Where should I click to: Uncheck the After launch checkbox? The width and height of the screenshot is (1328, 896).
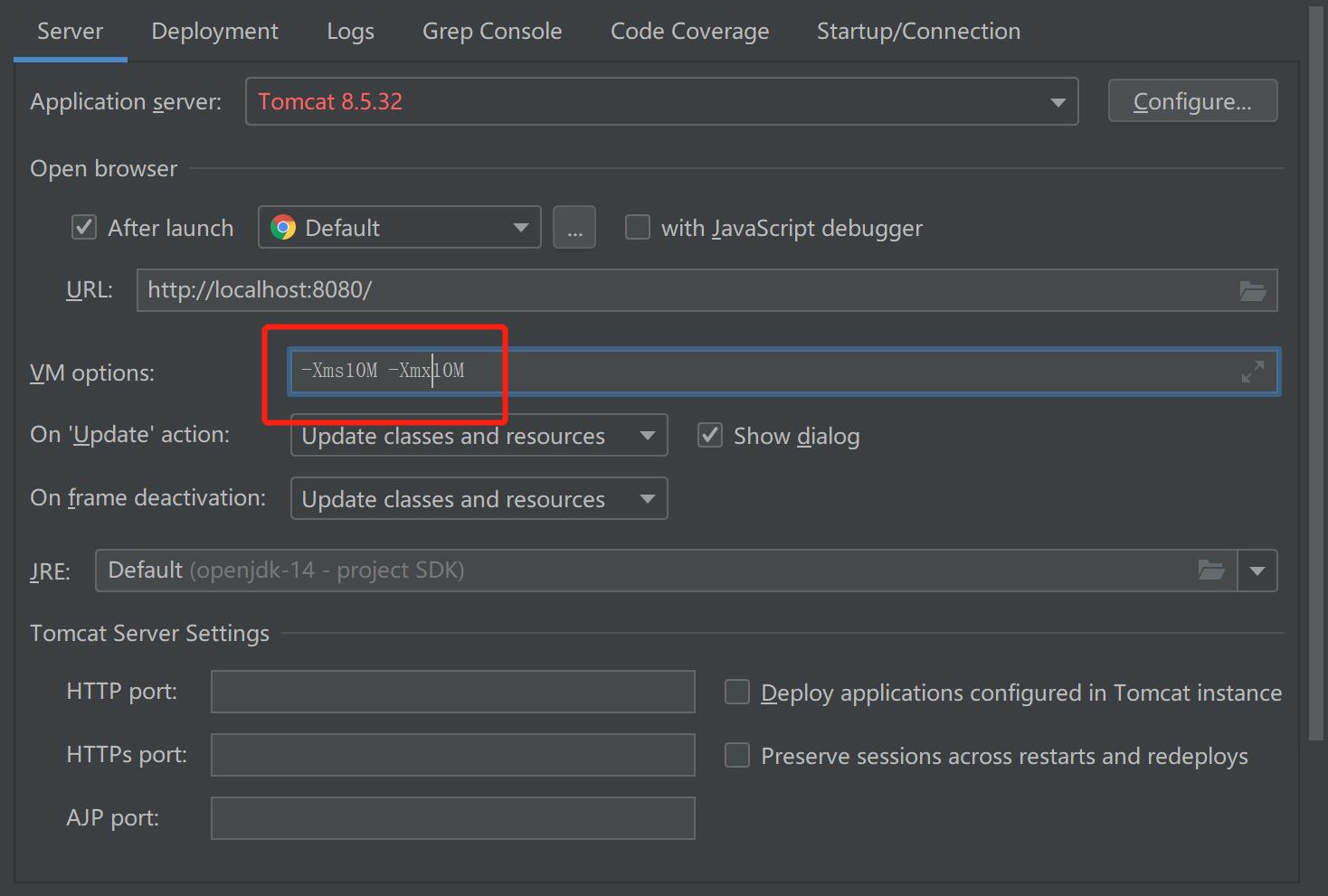click(x=84, y=228)
